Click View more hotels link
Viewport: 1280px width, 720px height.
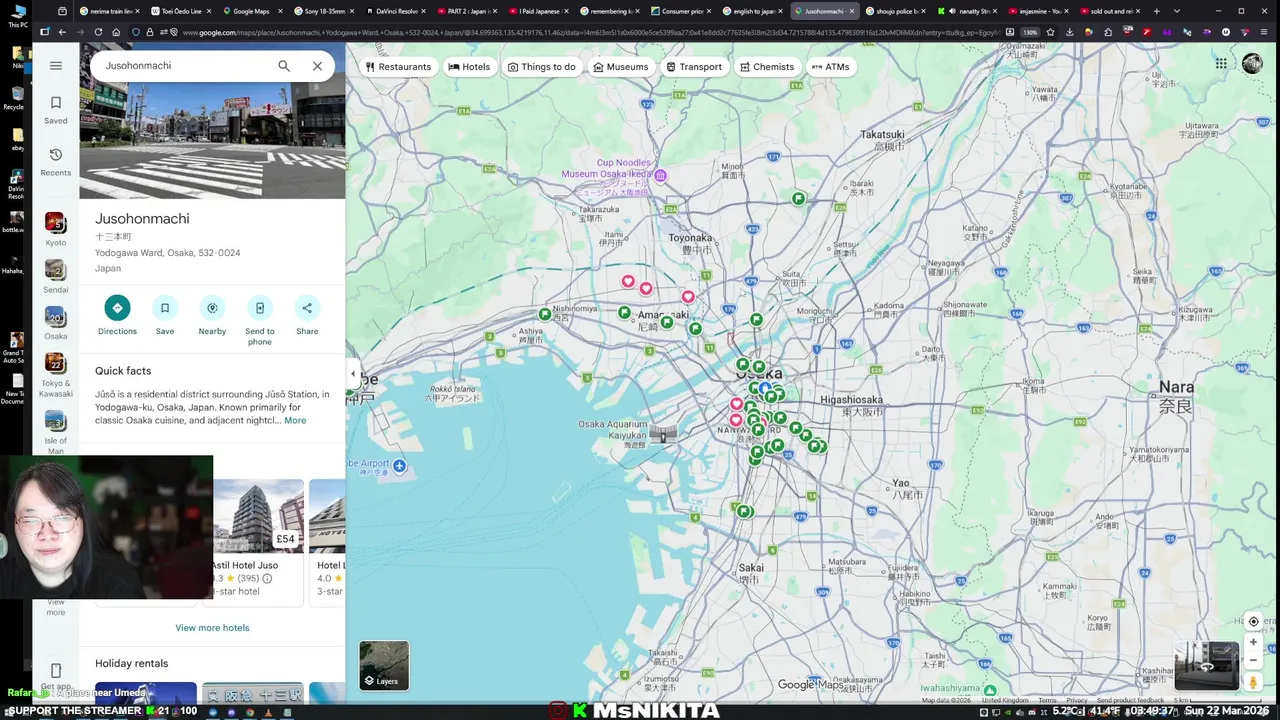[x=212, y=628]
